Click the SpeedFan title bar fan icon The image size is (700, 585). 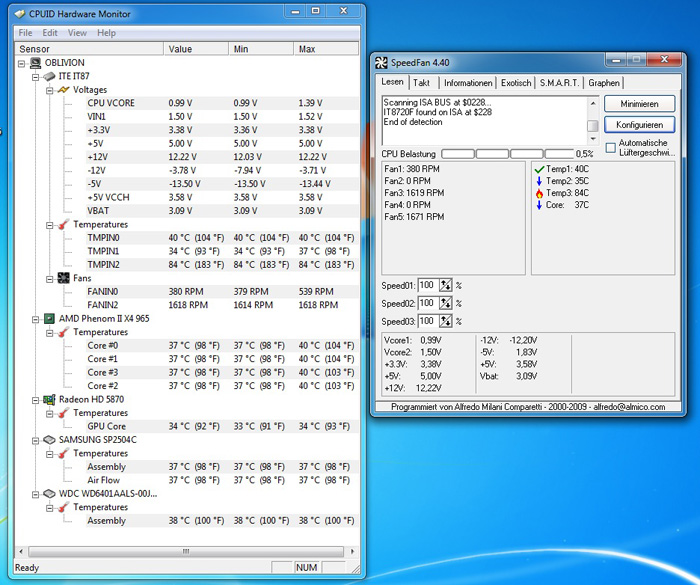[x=381, y=63]
